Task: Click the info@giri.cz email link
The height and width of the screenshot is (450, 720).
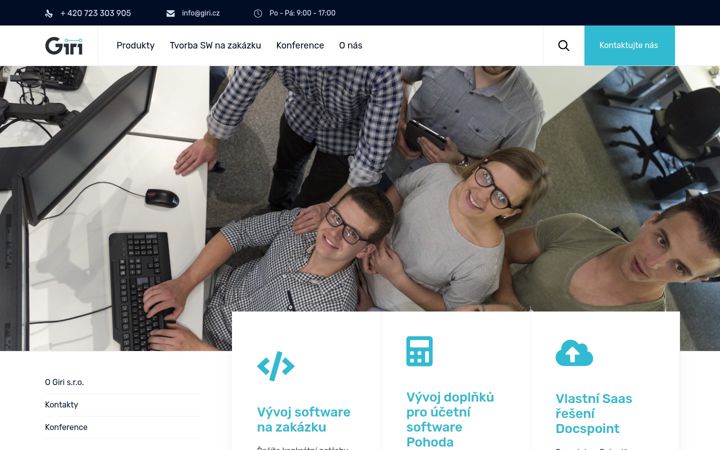Action: pyautogui.click(x=201, y=13)
